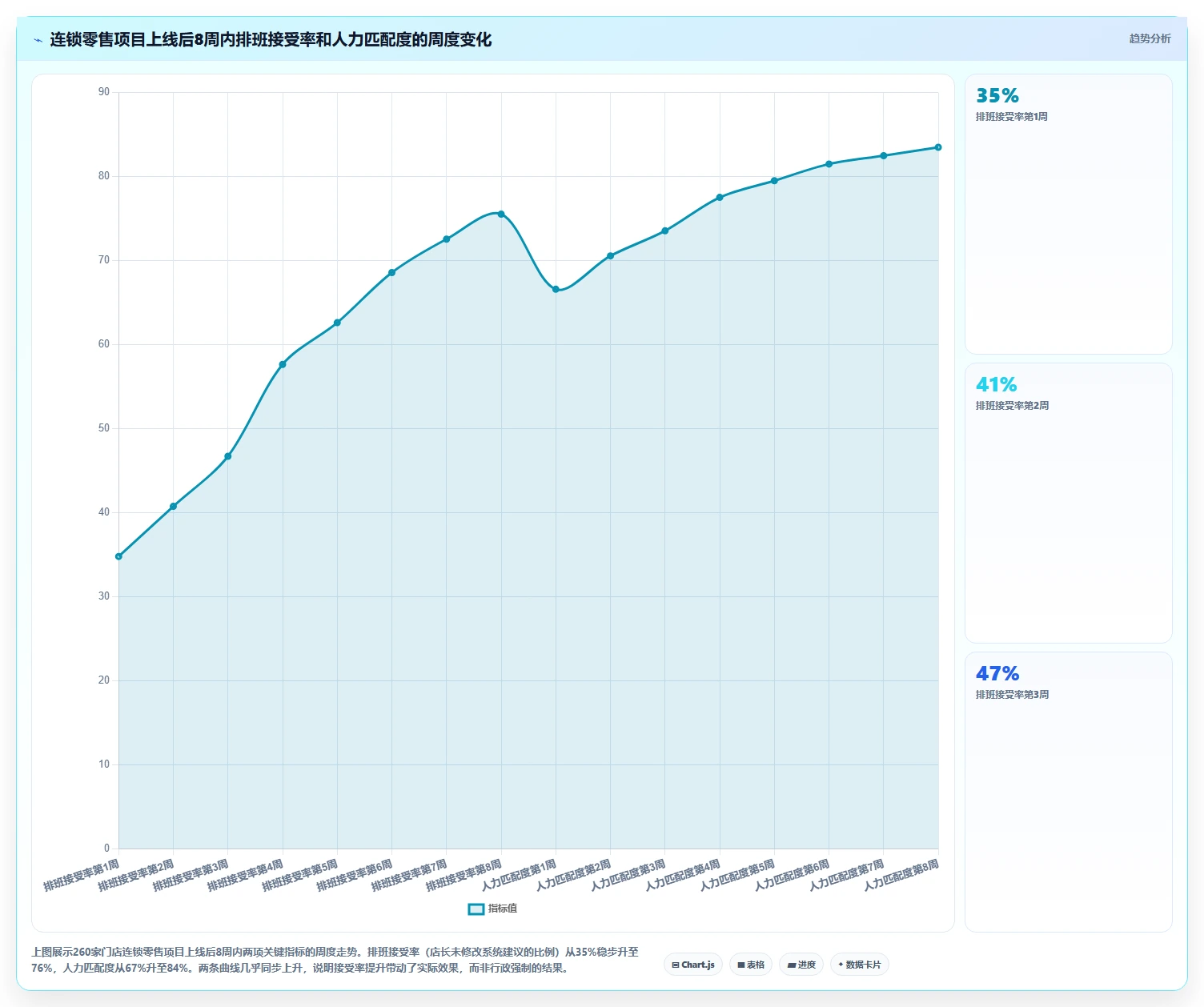The image size is (1204, 1007).
Task: Click the peak data point for 排班接受率第8周
Action: coord(501,214)
